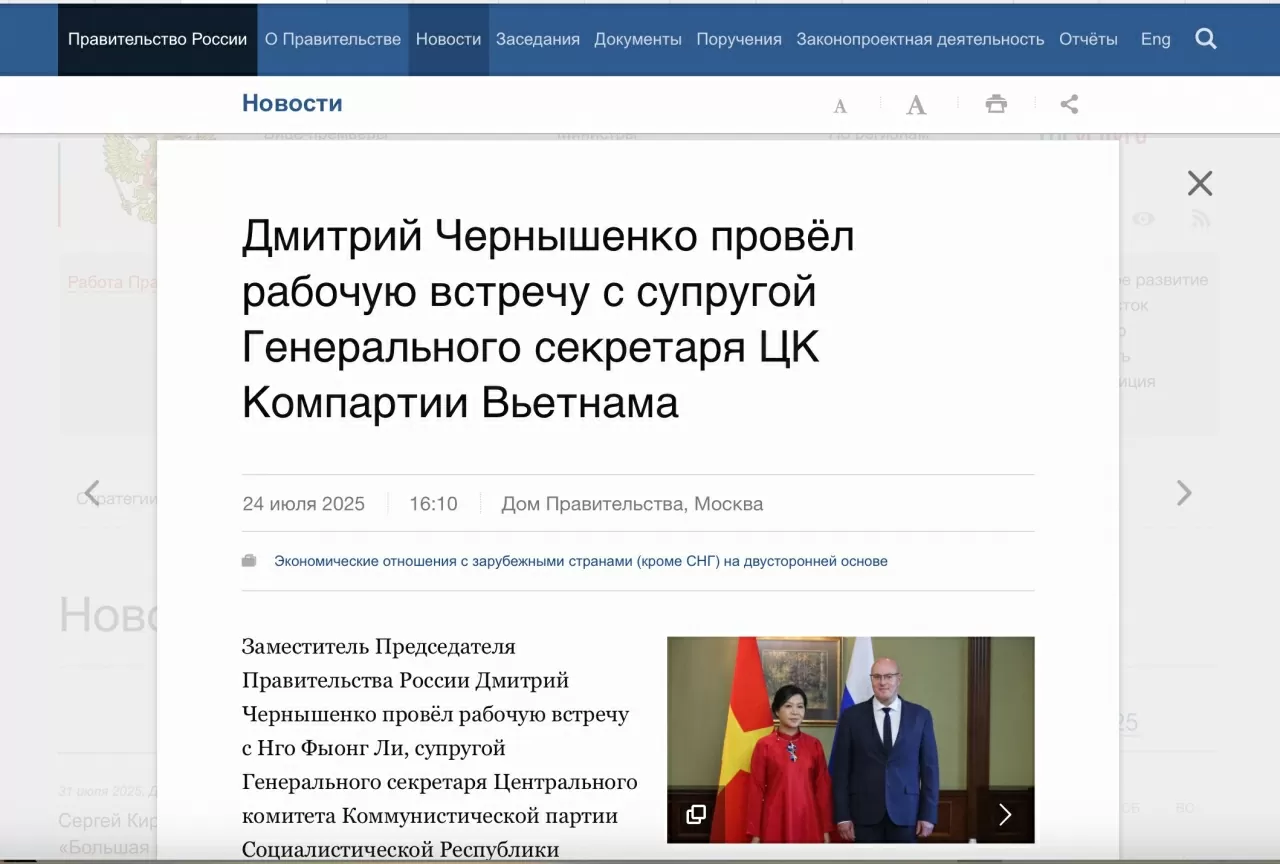Viewport: 1280px width, 864px height.
Task: Switch to Eng language version
Action: click(1156, 39)
